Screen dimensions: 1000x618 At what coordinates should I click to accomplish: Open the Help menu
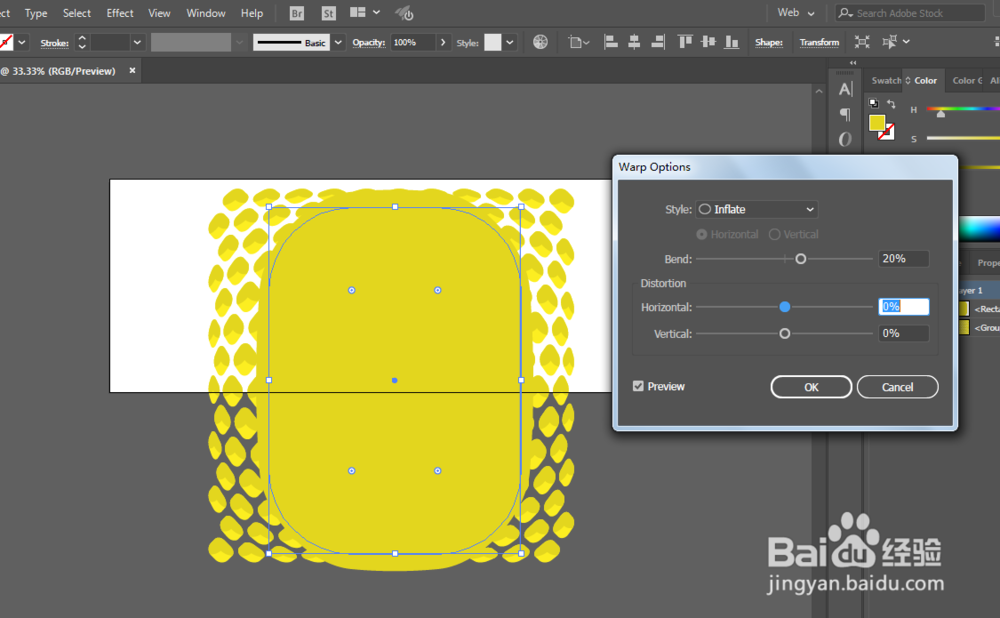[252, 13]
